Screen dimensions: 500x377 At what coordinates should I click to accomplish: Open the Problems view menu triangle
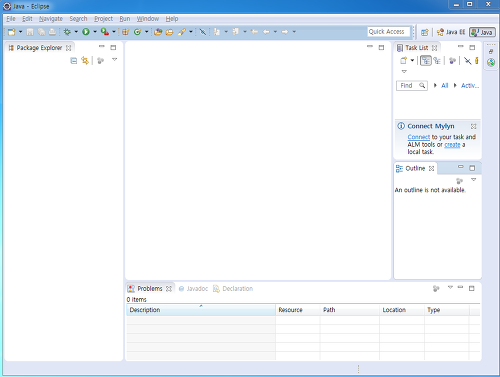coord(450,287)
